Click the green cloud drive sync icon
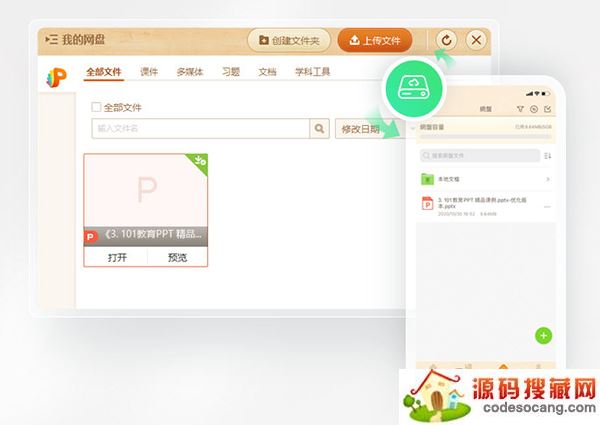The width and height of the screenshot is (600, 425). (x=413, y=85)
